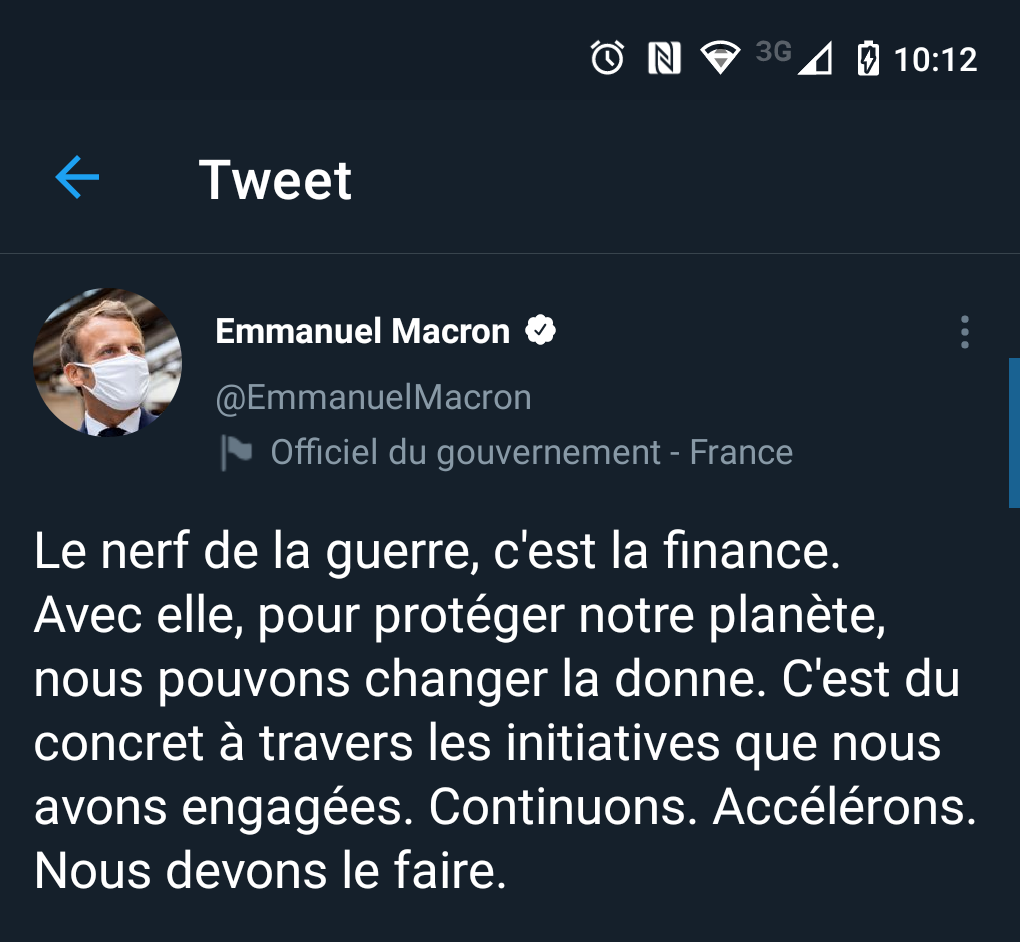Tap the battery charging icon
Screen dimensions: 1020x942
867,59
